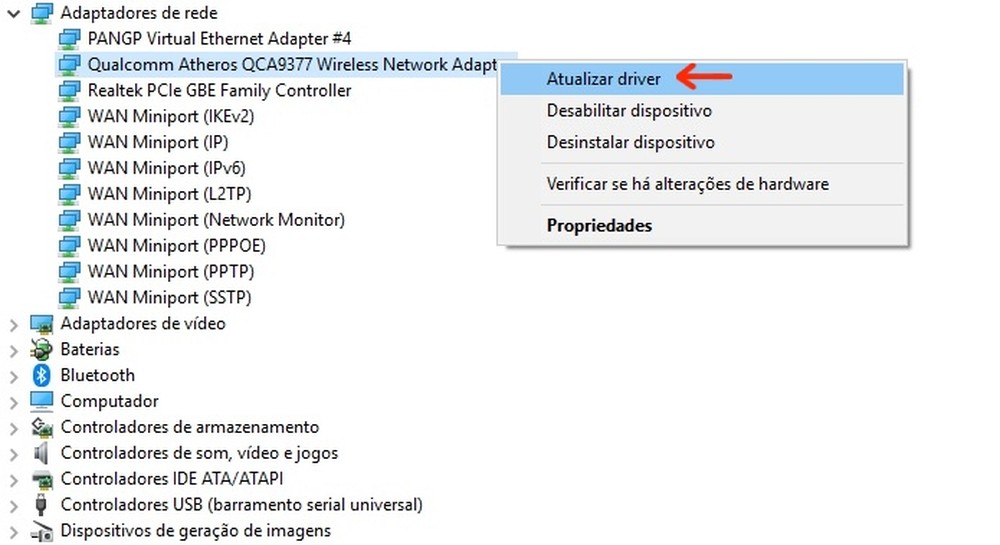Click the Adaptadores de vídeo icon

click(41, 323)
